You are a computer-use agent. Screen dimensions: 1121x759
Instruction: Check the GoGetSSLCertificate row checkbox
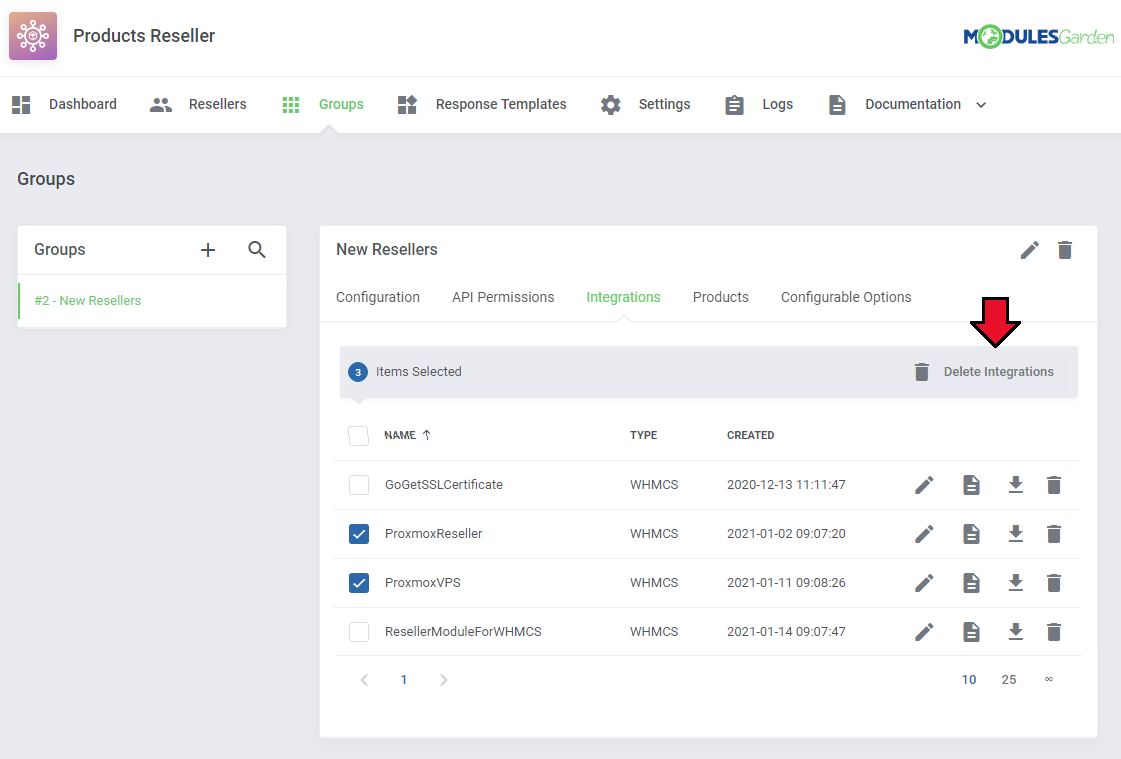click(359, 485)
